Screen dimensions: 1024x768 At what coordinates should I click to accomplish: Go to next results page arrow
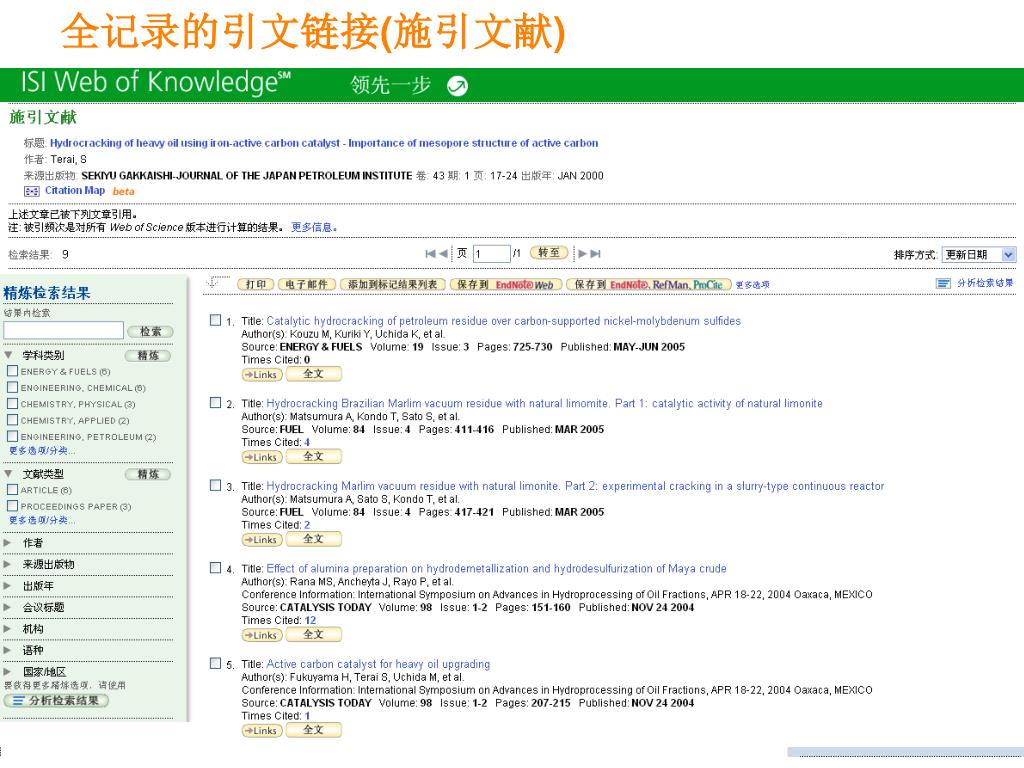coord(583,254)
